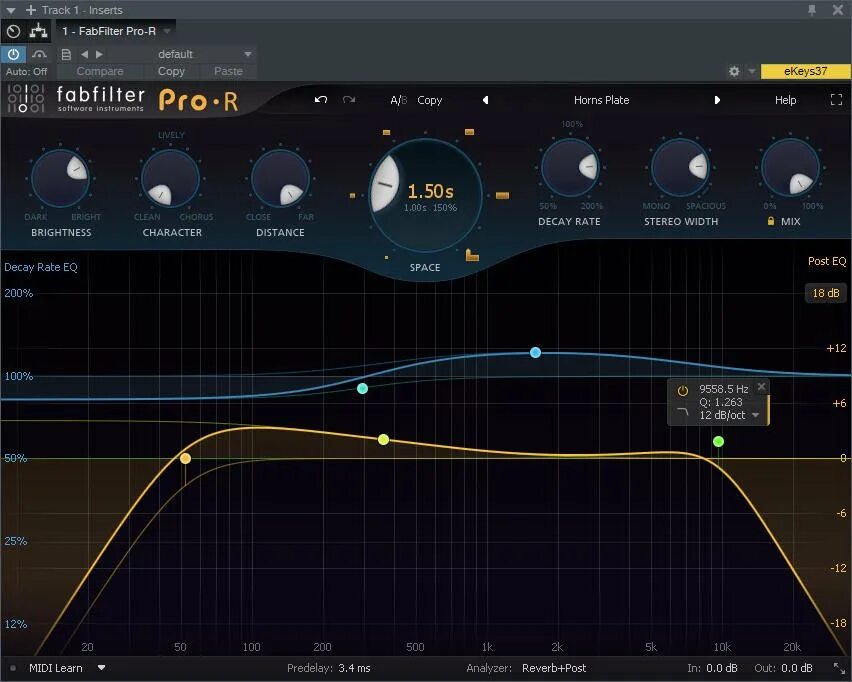Click the host Copy button

pos(171,71)
